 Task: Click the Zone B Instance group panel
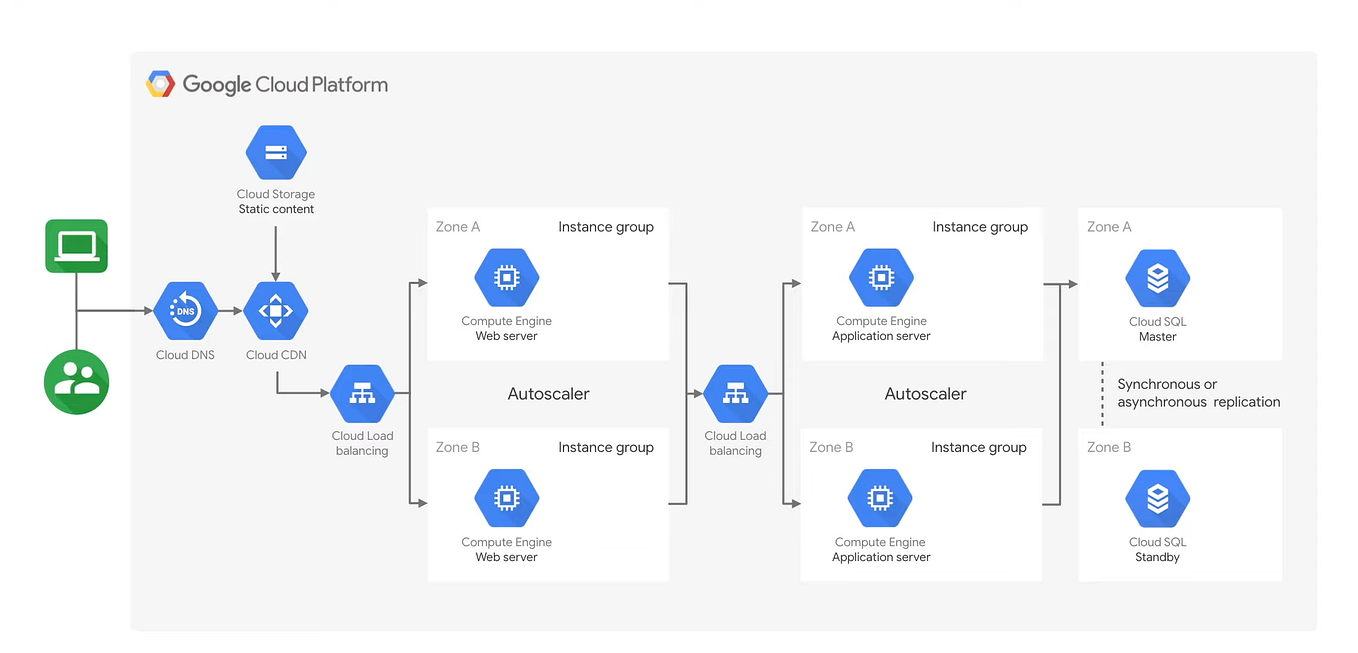tap(548, 505)
